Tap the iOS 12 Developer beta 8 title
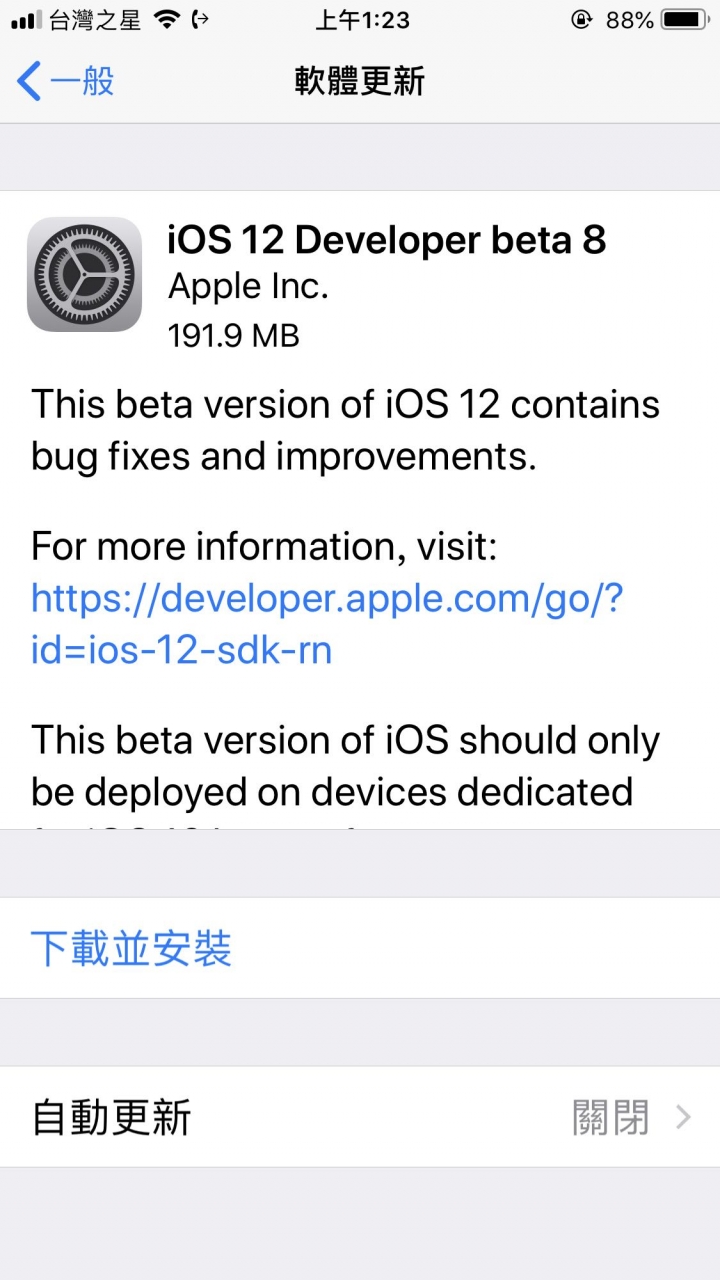Image resolution: width=720 pixels, height=1280 pixels. [387, 240]
